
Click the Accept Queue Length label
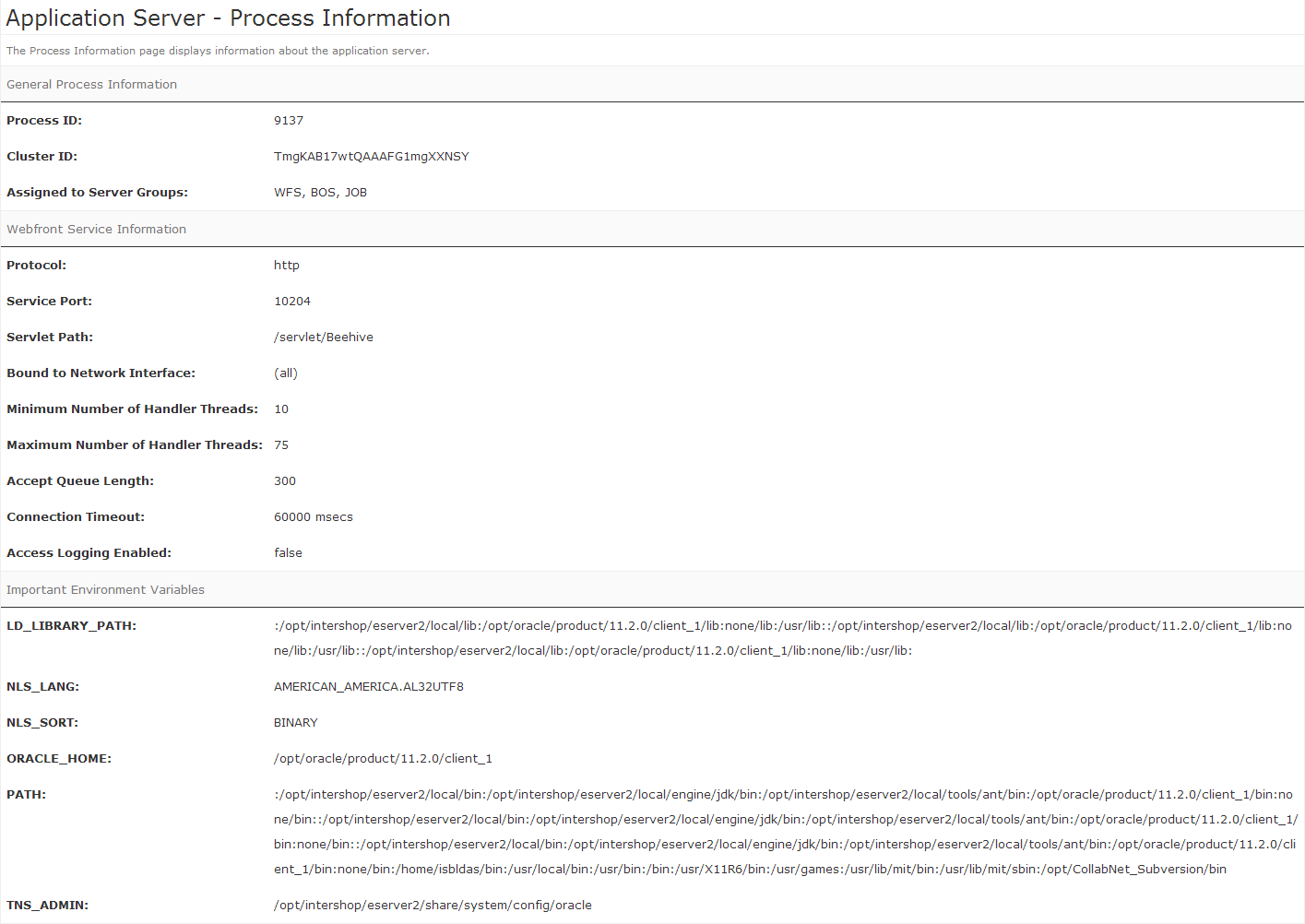click(80, 480)
